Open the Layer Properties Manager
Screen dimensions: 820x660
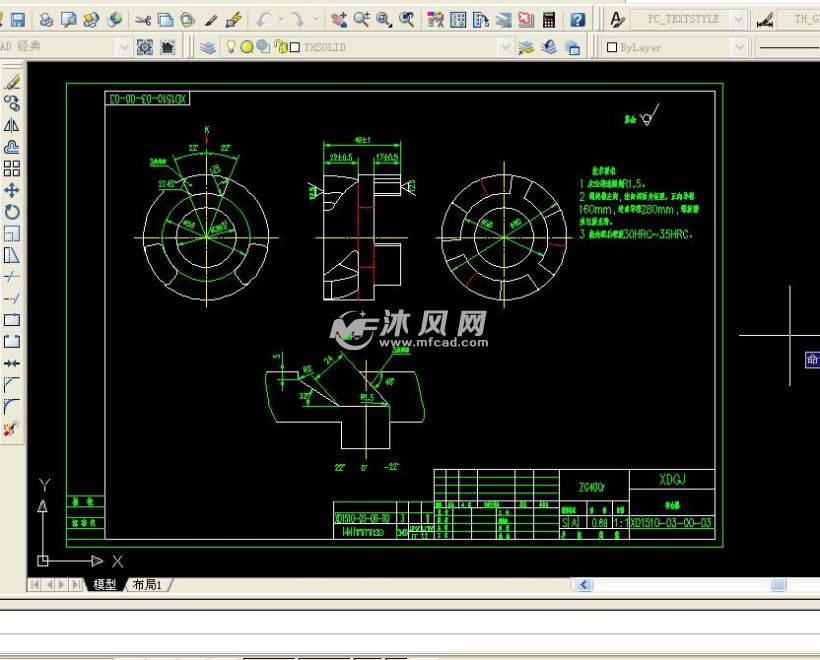(x=208, y=47)
